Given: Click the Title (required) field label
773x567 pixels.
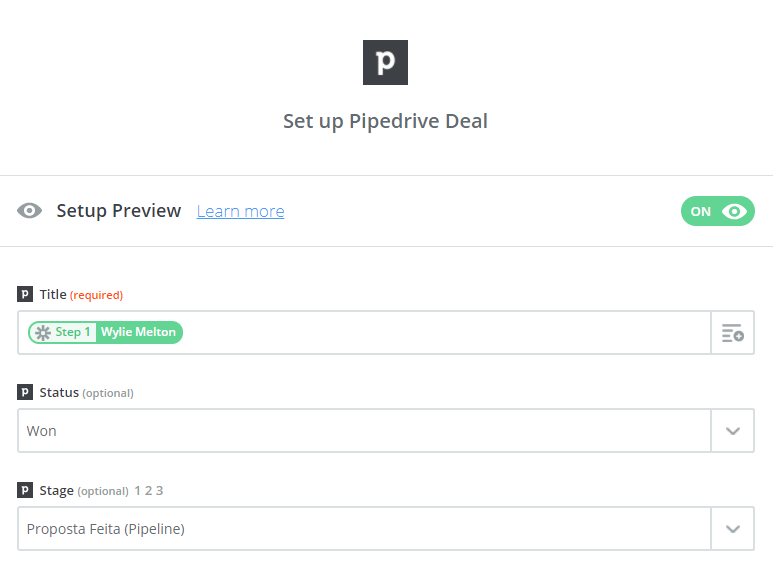Looking at the screenshot, I should [81, 295].
